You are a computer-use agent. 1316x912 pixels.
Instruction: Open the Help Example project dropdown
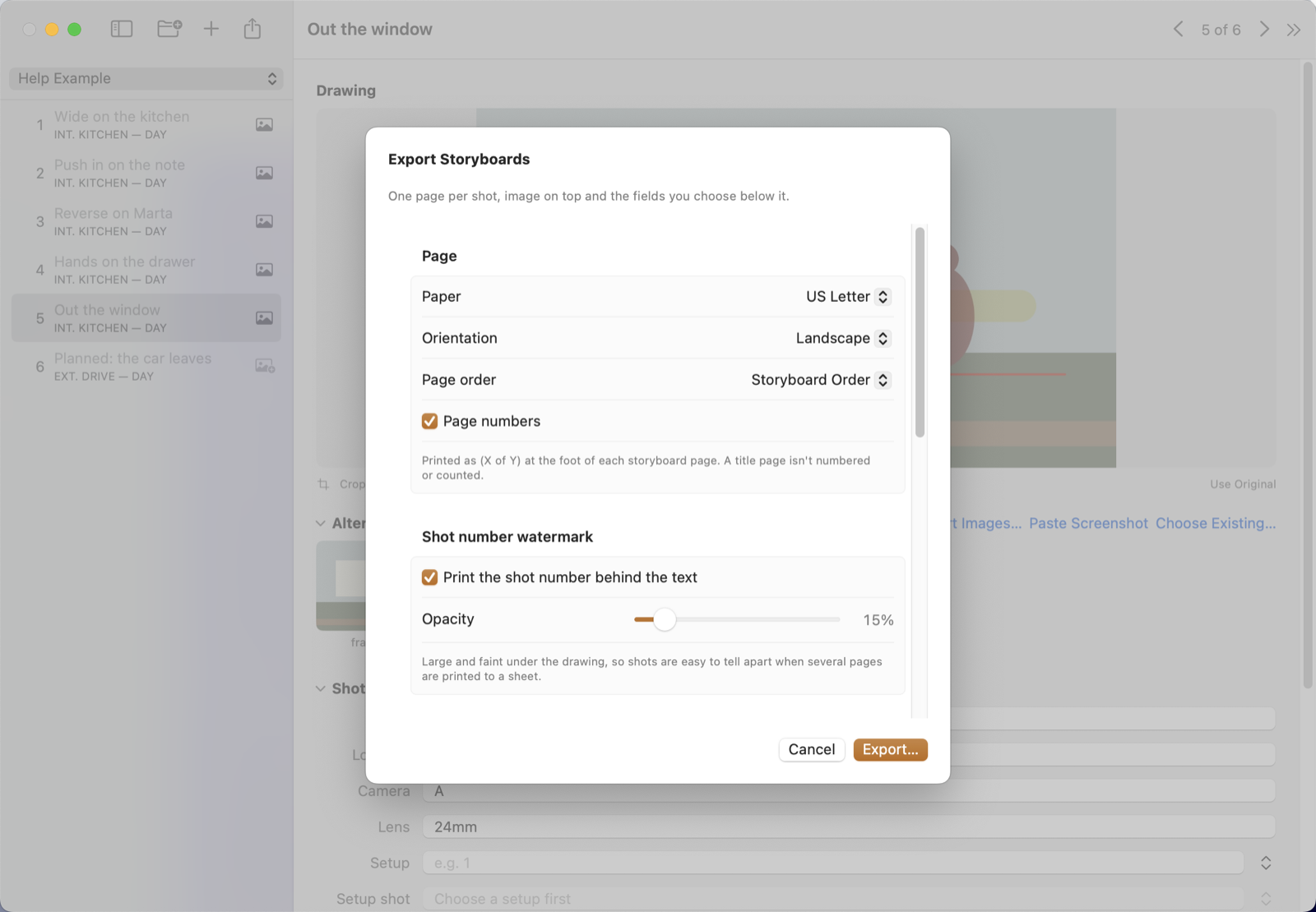pos(146,78)
